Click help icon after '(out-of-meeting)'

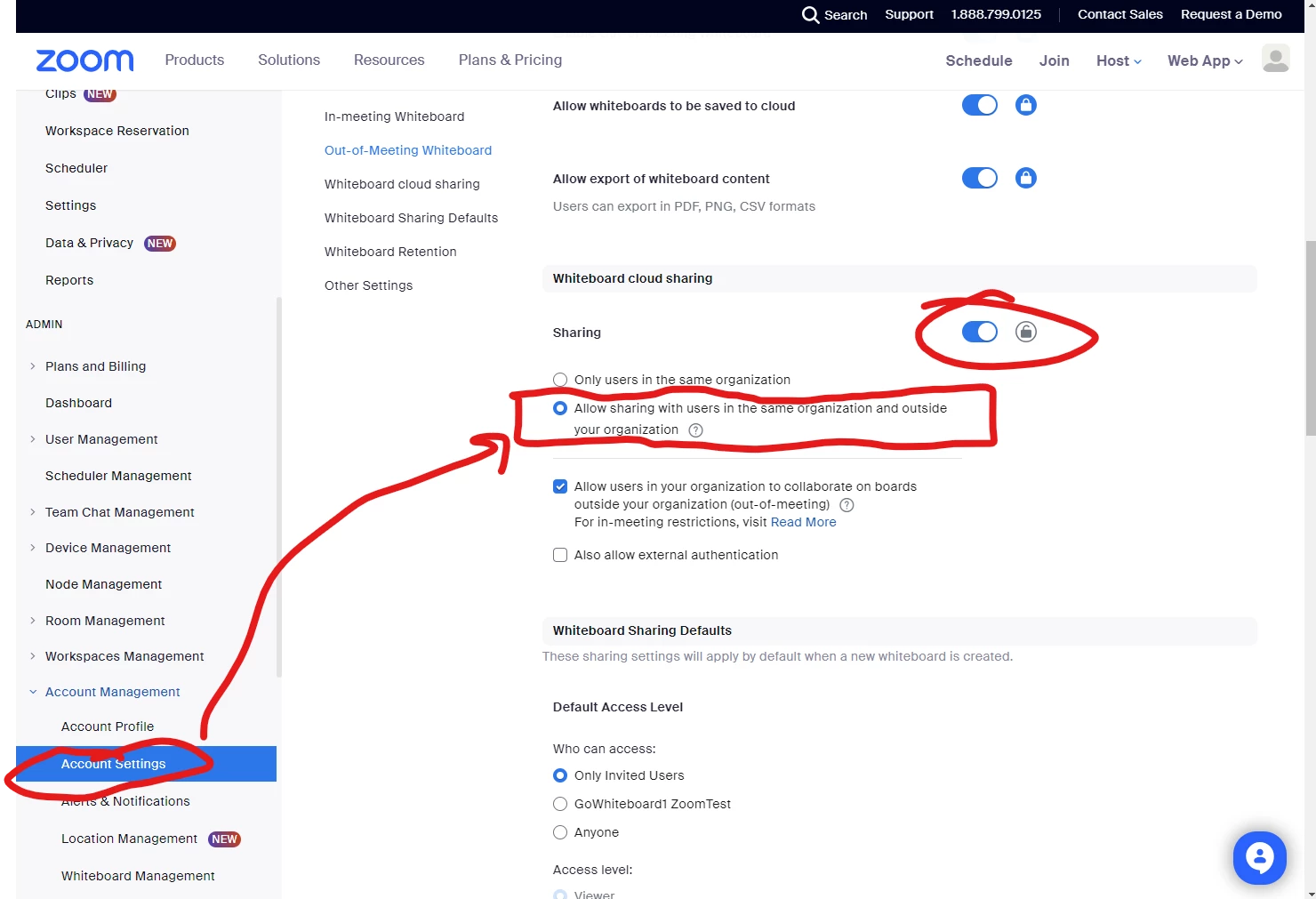point(847,505)
